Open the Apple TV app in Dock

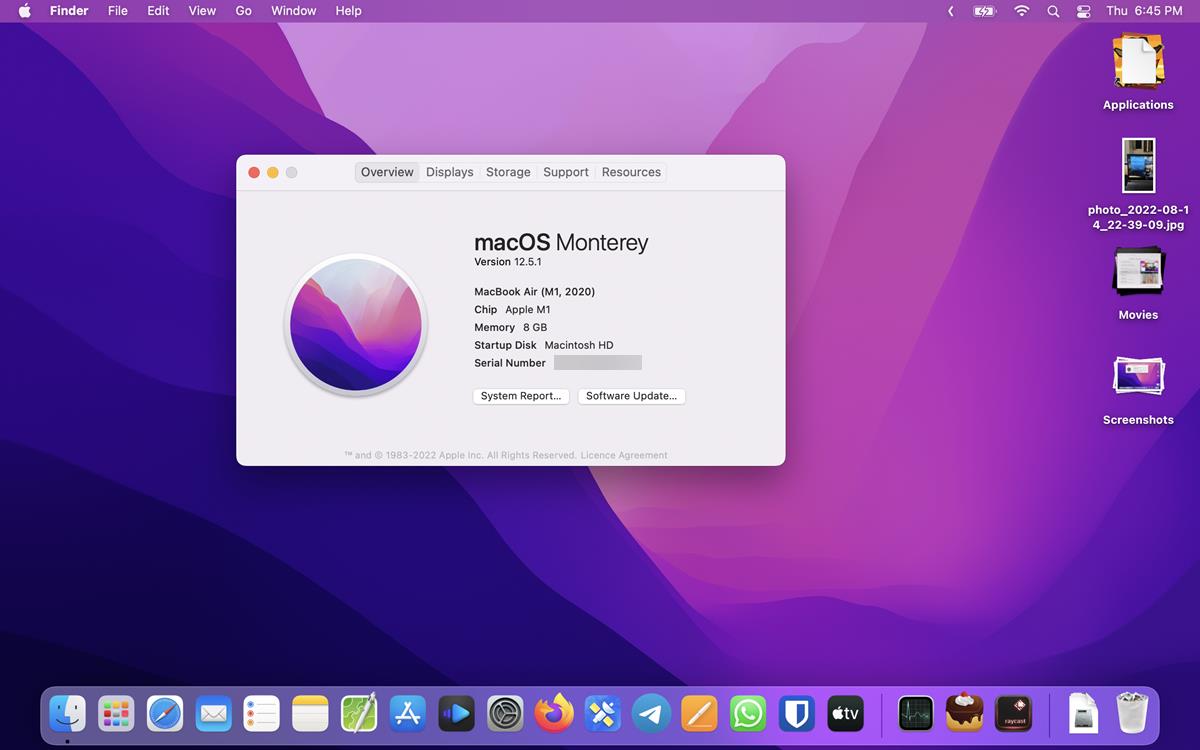click(846, 713)
